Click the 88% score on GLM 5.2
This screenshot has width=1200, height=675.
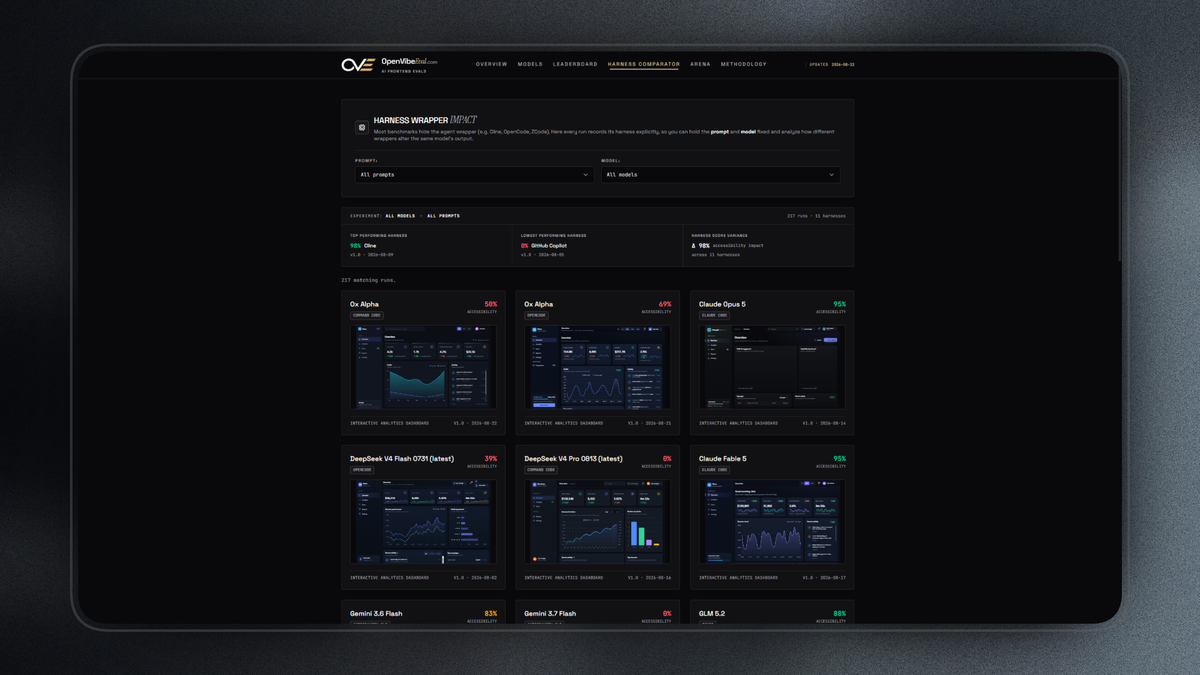click(x=839, y=613)
